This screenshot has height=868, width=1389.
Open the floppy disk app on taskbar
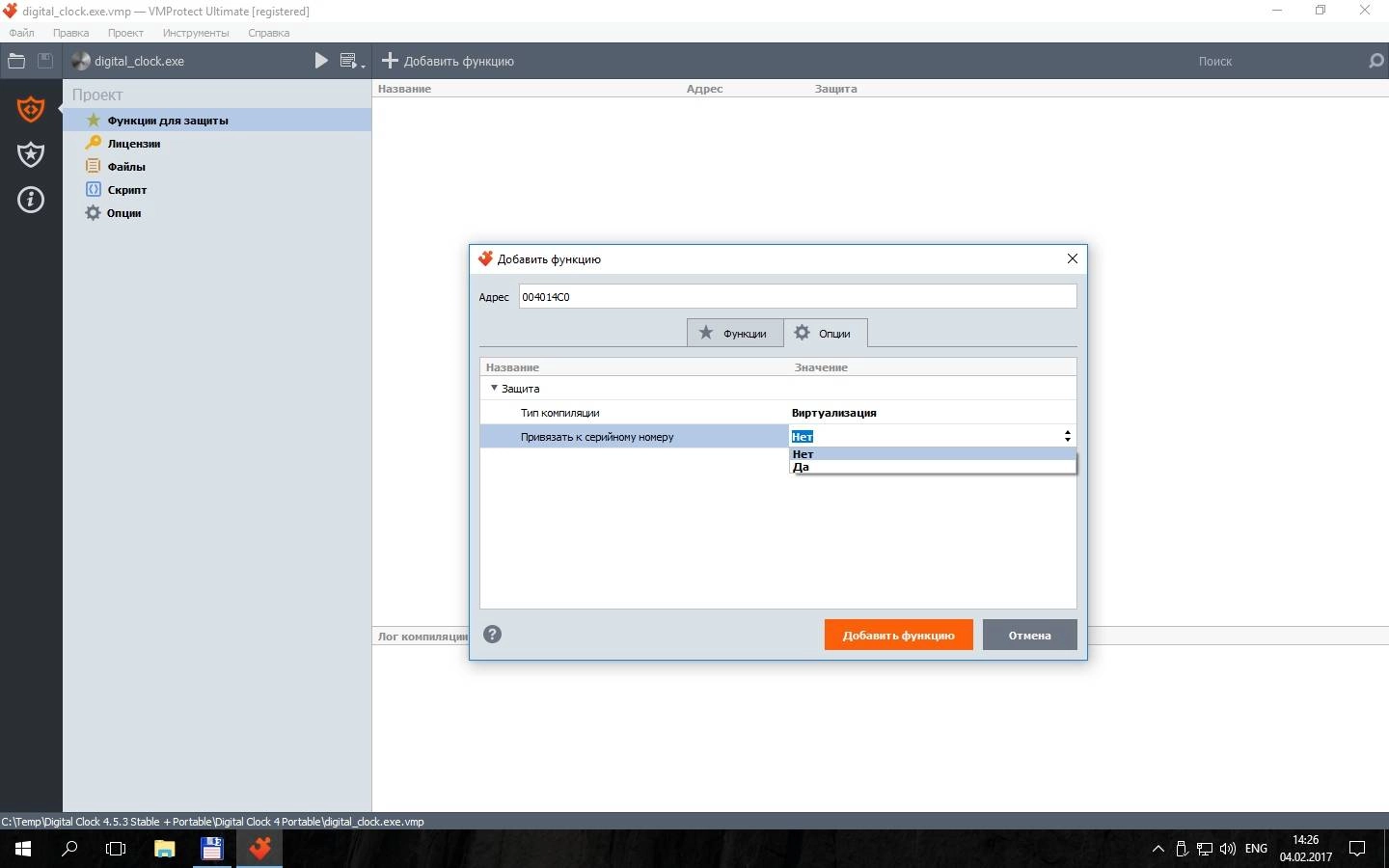pyautogui.click(x=212, y=849)
